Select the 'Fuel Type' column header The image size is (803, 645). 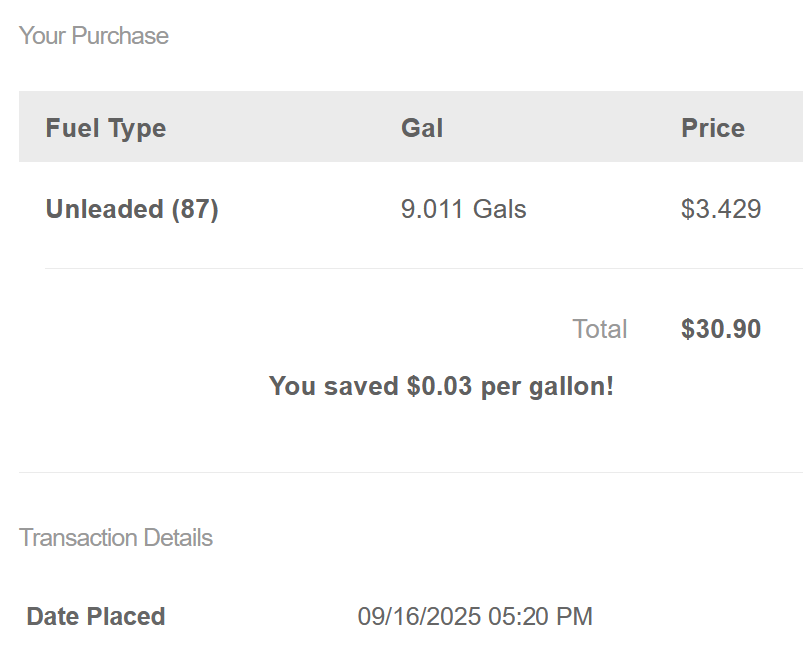pyautogui.click(x=106, y=128)
